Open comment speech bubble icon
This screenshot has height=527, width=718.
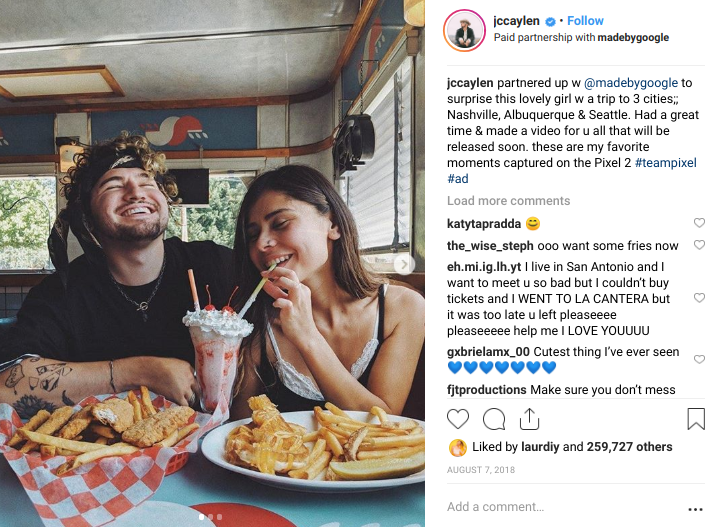[494, 418]
